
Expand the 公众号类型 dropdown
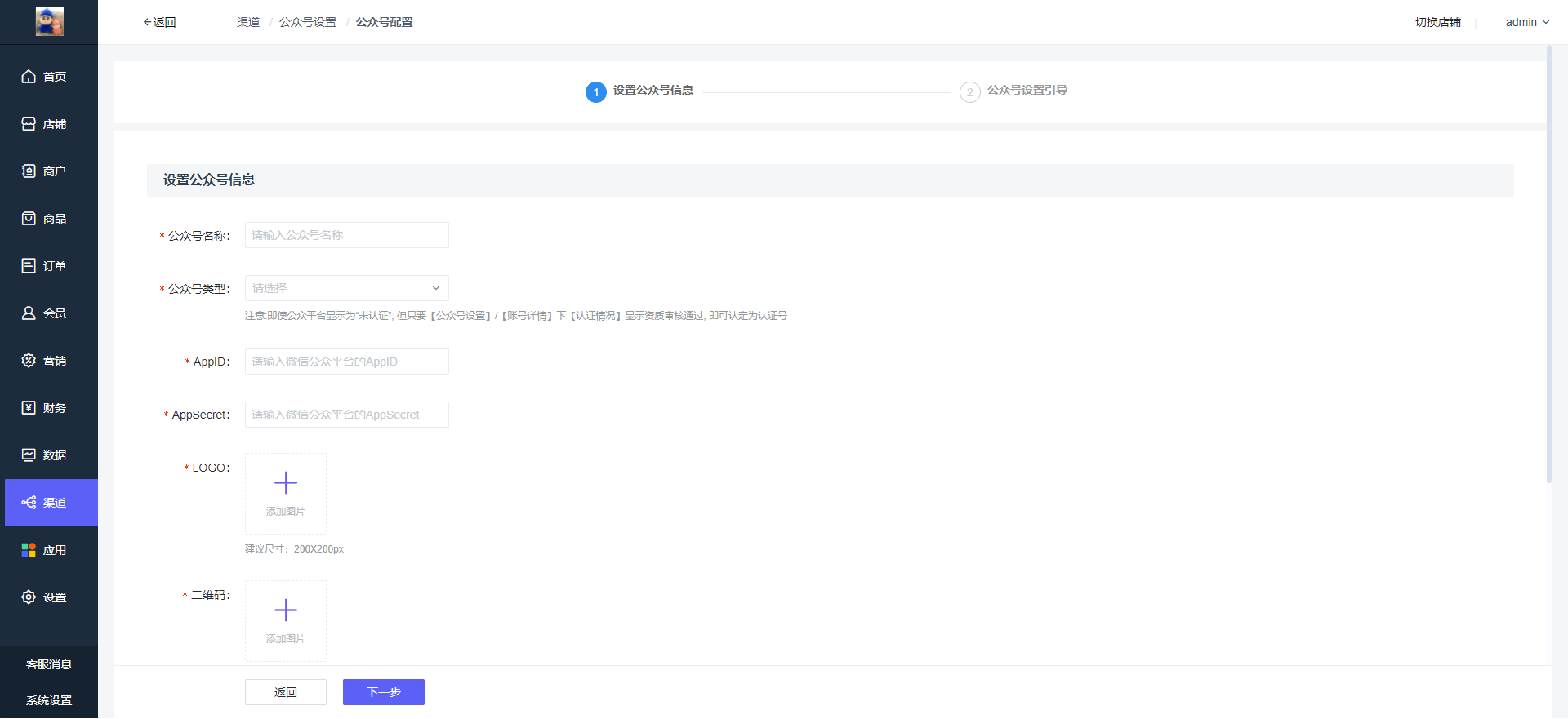346,288
